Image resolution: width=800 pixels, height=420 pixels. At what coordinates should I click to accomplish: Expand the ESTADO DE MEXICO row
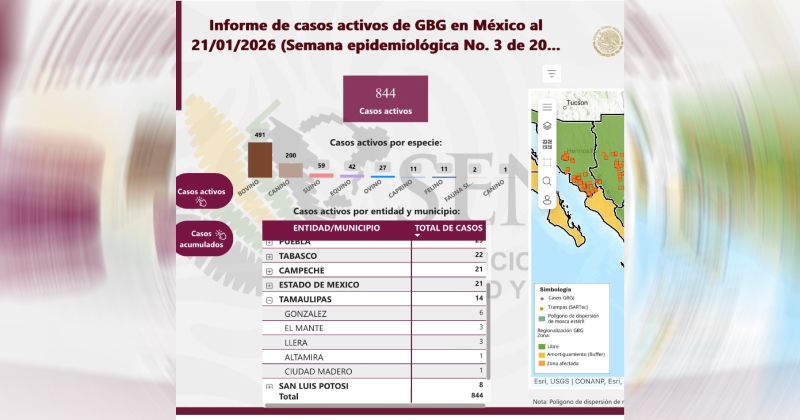pos(270,285)
